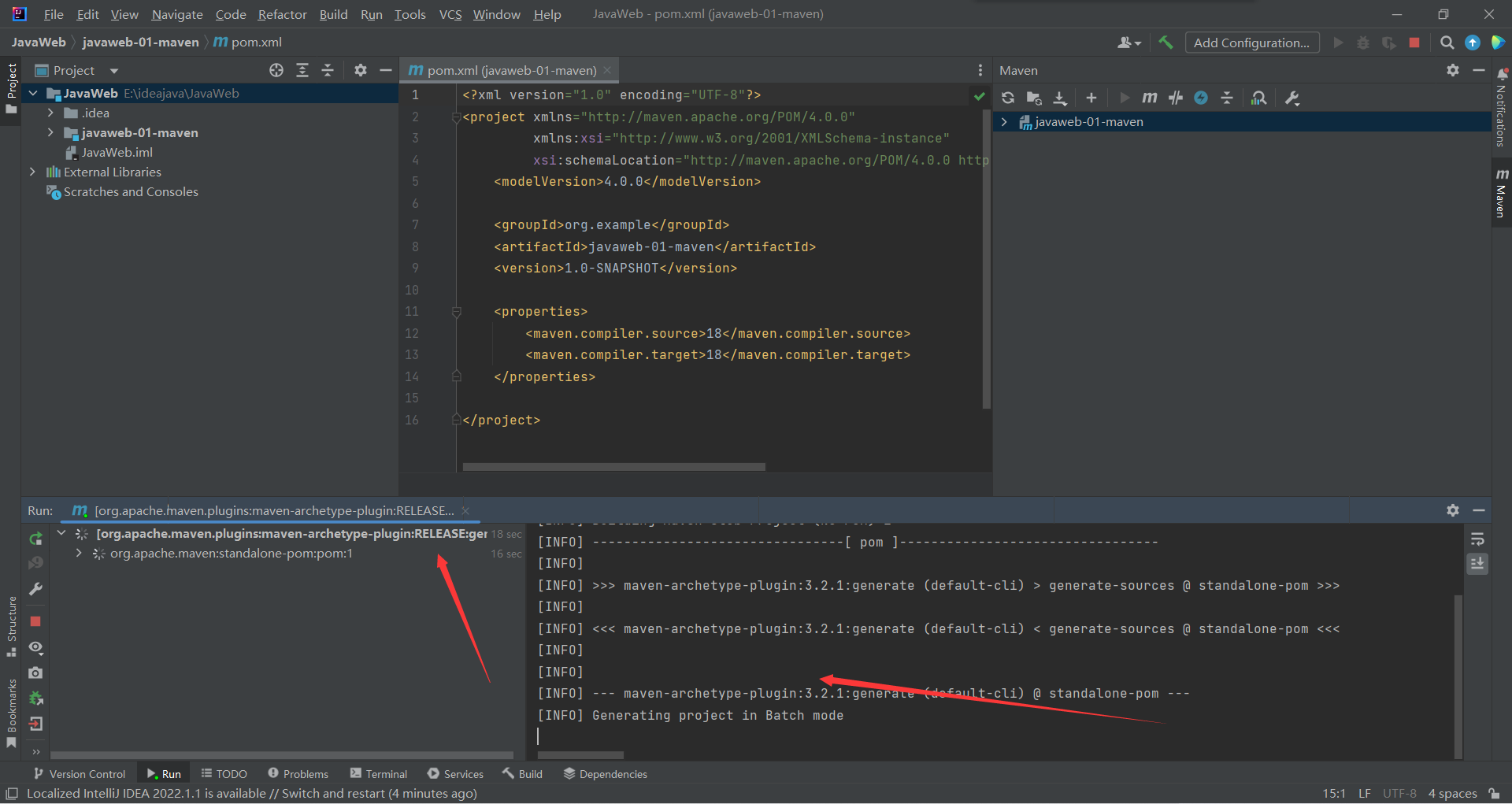The height and width of the screenshot is (804, 1512).
Task: Expand the javaweb-01-maven folder in Project tree
Action: (51, 133)
